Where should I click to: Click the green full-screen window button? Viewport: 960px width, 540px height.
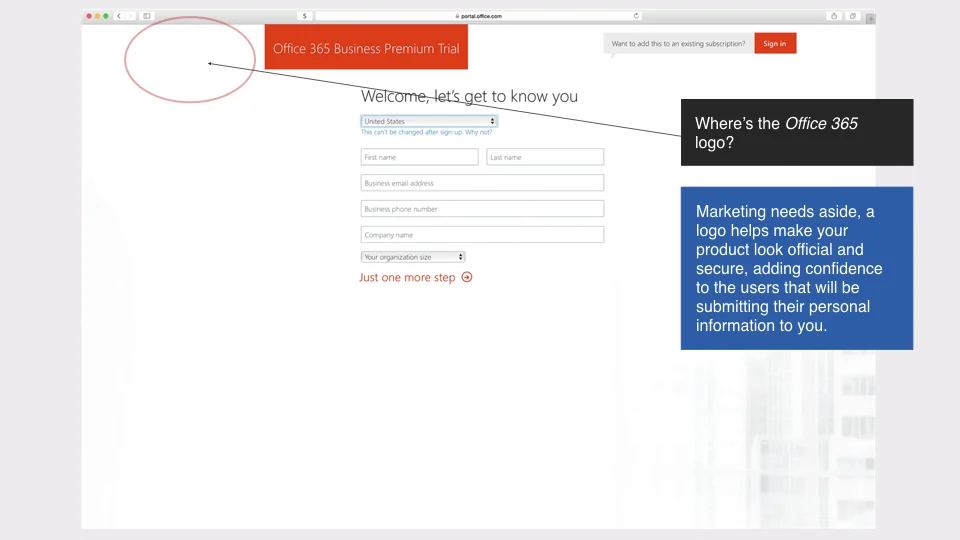[106, 16]
